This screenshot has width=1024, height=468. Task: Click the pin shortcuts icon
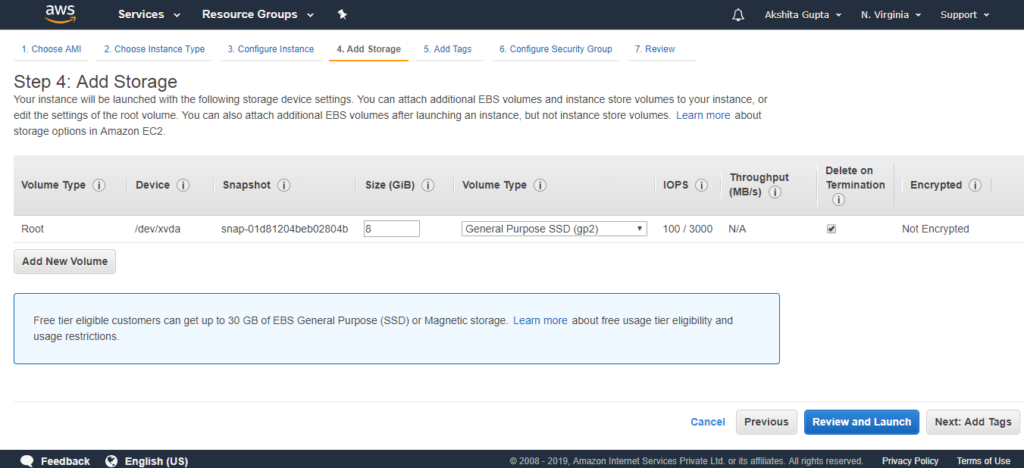(x=342, y=14)
